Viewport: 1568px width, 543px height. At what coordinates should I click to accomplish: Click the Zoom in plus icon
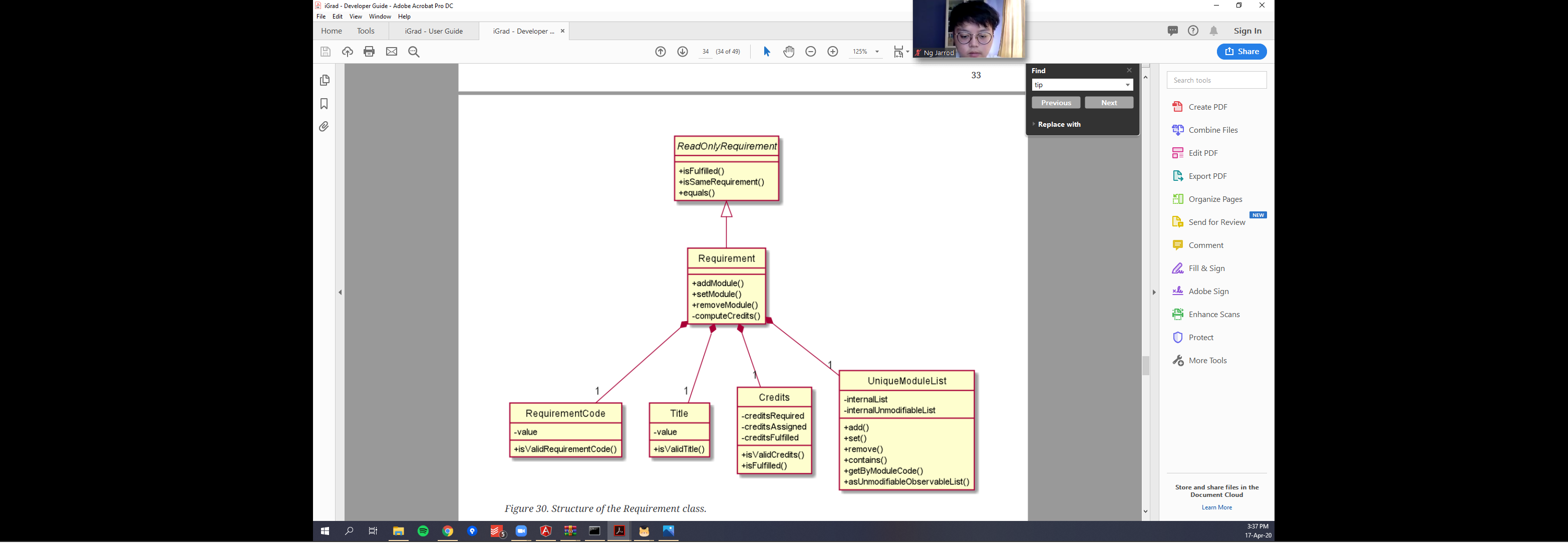(833, 52)
